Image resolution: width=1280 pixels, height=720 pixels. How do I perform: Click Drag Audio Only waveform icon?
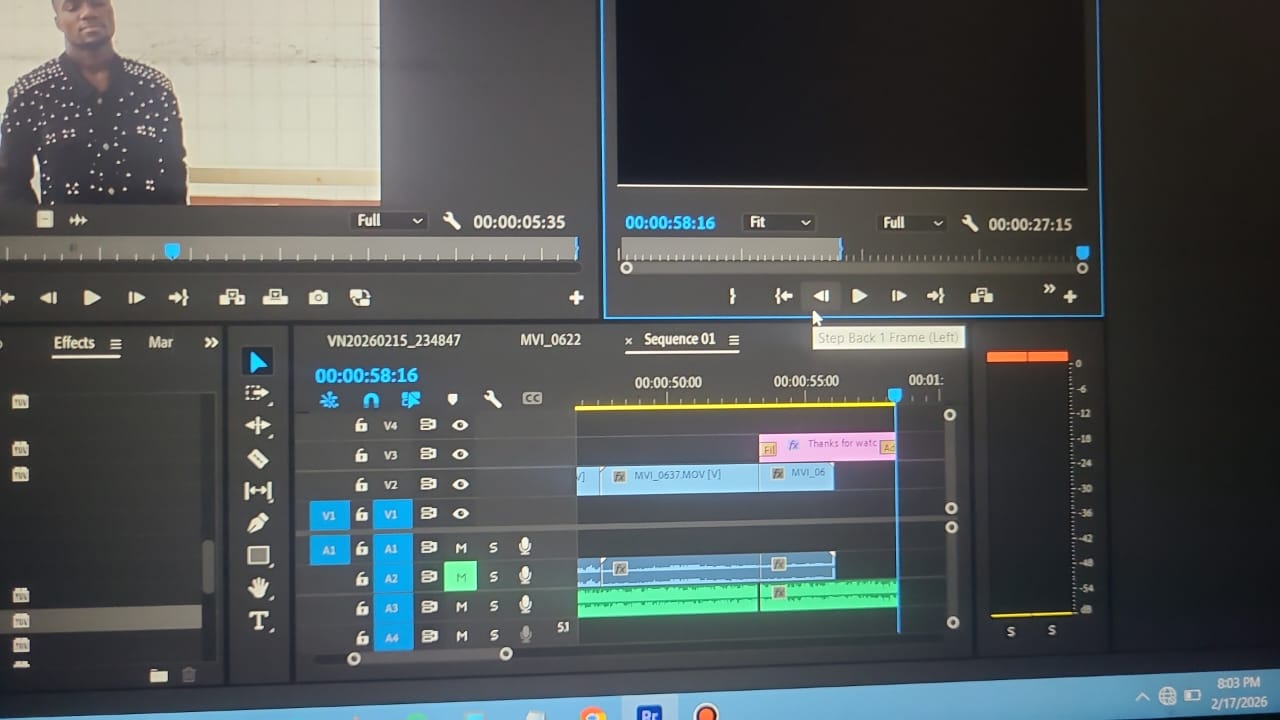tap(78, 220)
